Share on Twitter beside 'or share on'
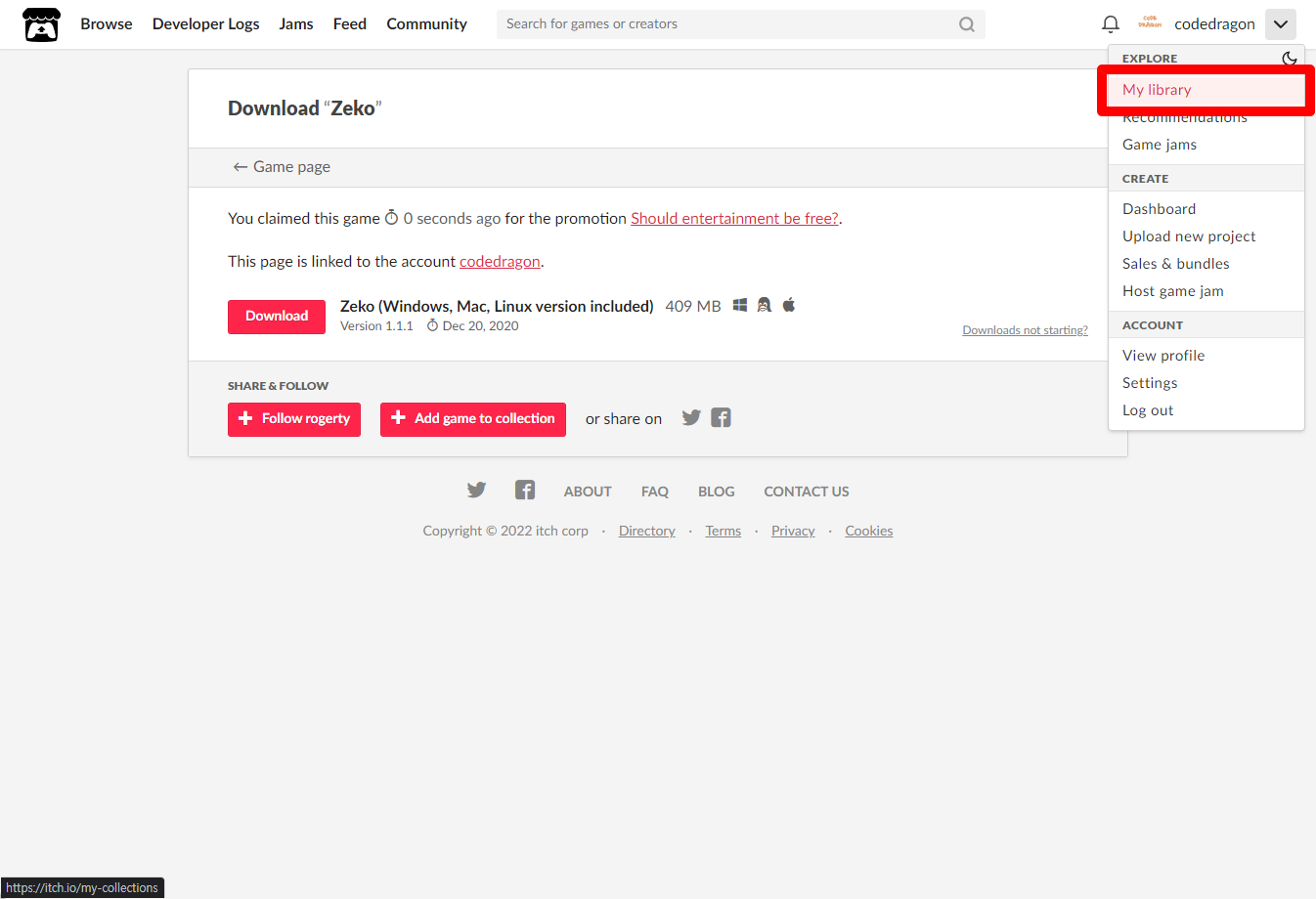Screen dimensions: 1316x899 point(691,418)
